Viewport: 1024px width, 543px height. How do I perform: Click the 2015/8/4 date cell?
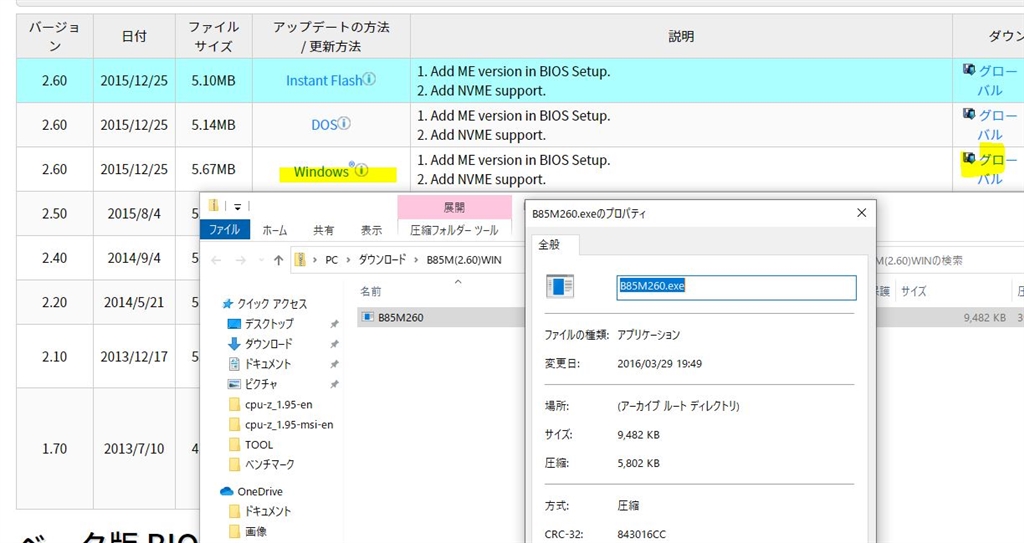[x=134, y=214]
